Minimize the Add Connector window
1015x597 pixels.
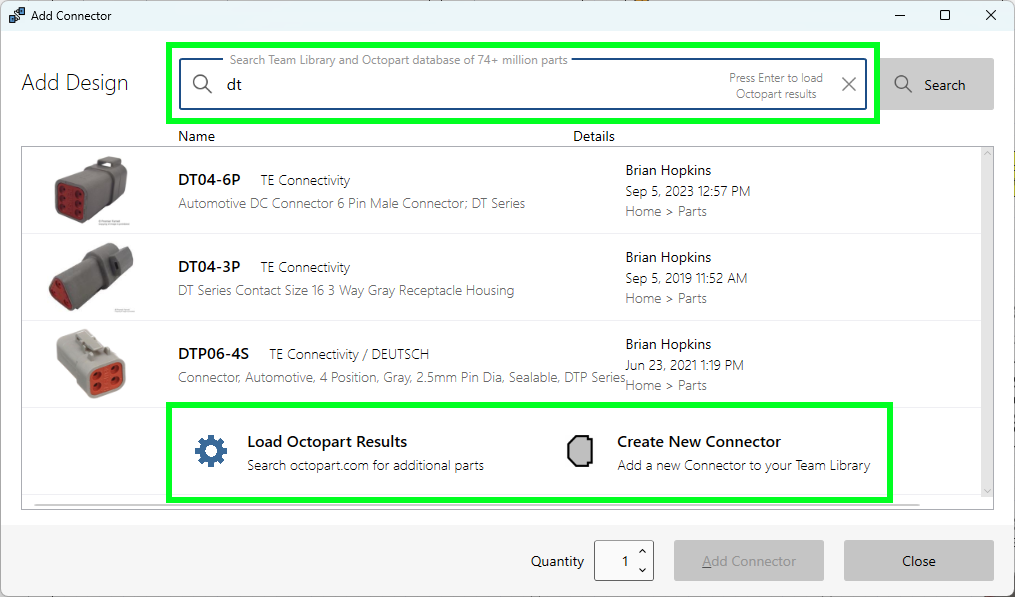tap(900, 15)
